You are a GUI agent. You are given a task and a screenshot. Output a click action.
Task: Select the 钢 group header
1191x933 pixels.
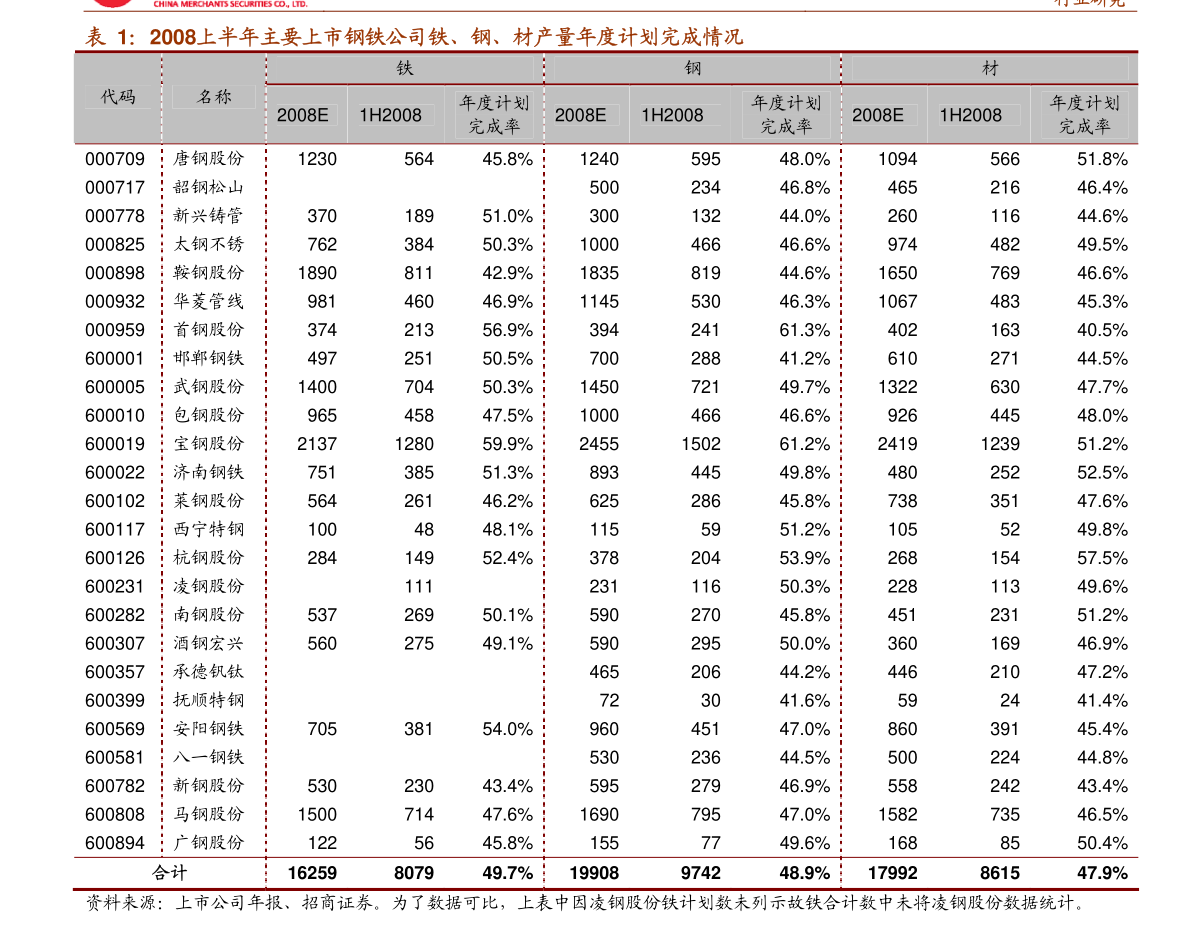coord(692,68)
